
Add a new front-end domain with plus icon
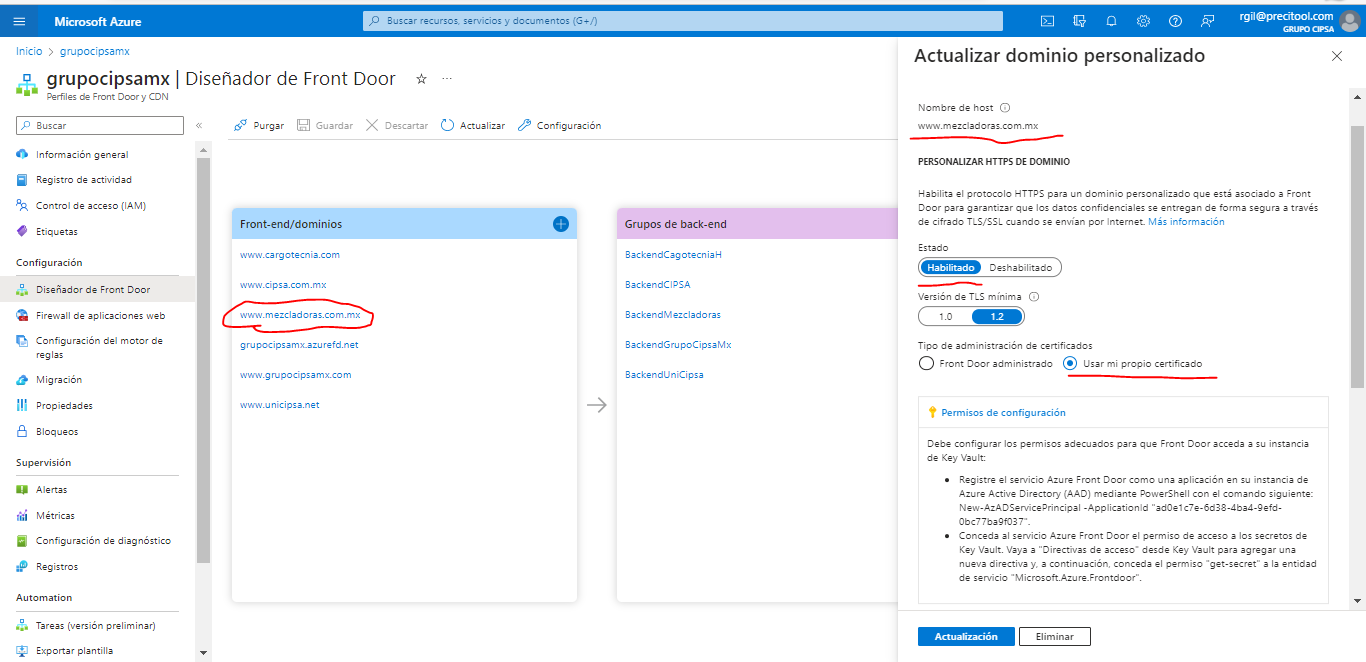click(561, 224)
